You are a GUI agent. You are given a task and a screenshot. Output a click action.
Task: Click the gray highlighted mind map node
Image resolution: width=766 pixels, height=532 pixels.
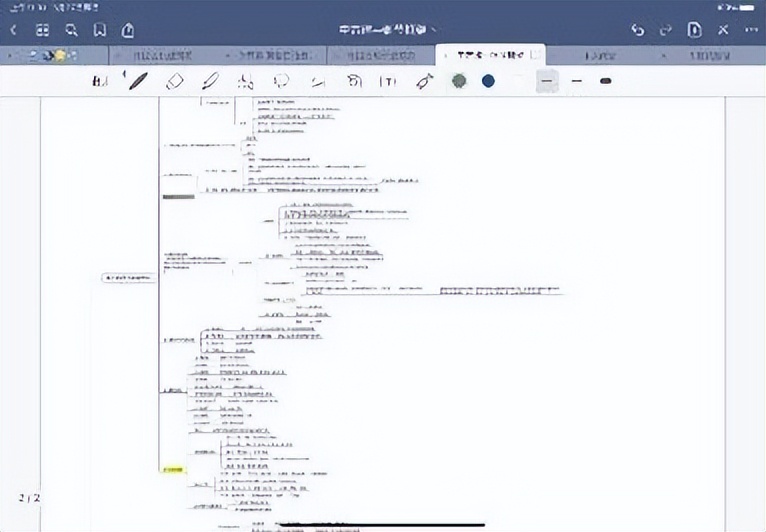click(x=178, y=197)
